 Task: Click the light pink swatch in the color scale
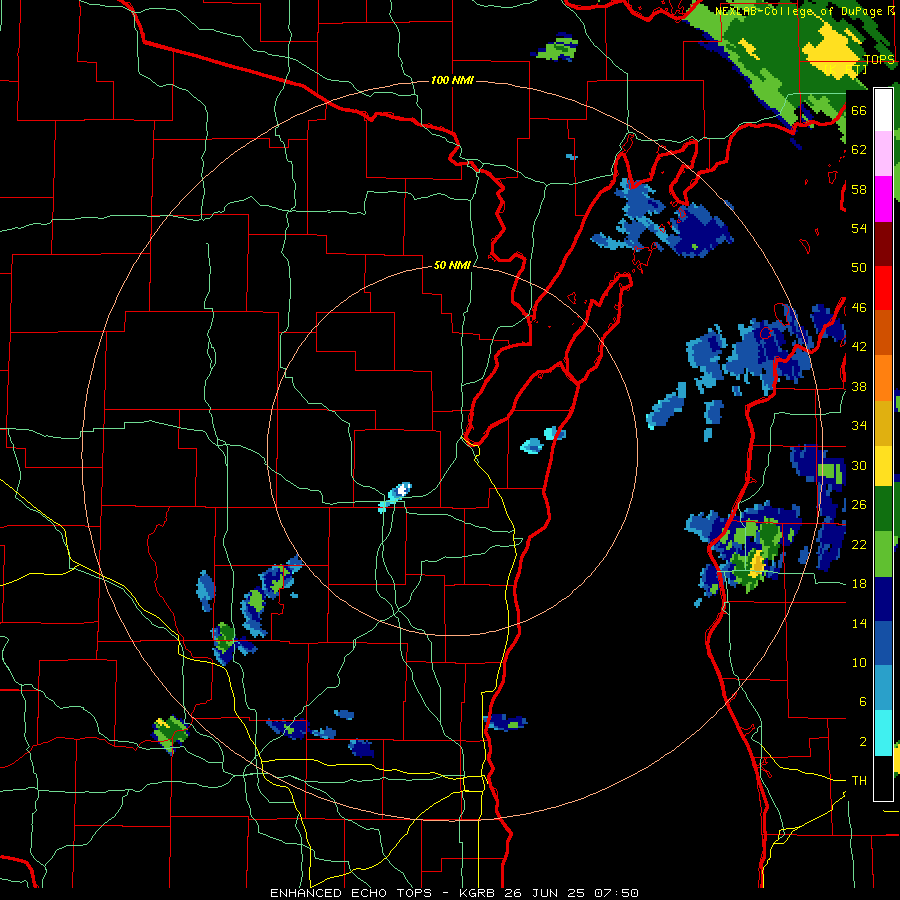[x=883, y=153]
